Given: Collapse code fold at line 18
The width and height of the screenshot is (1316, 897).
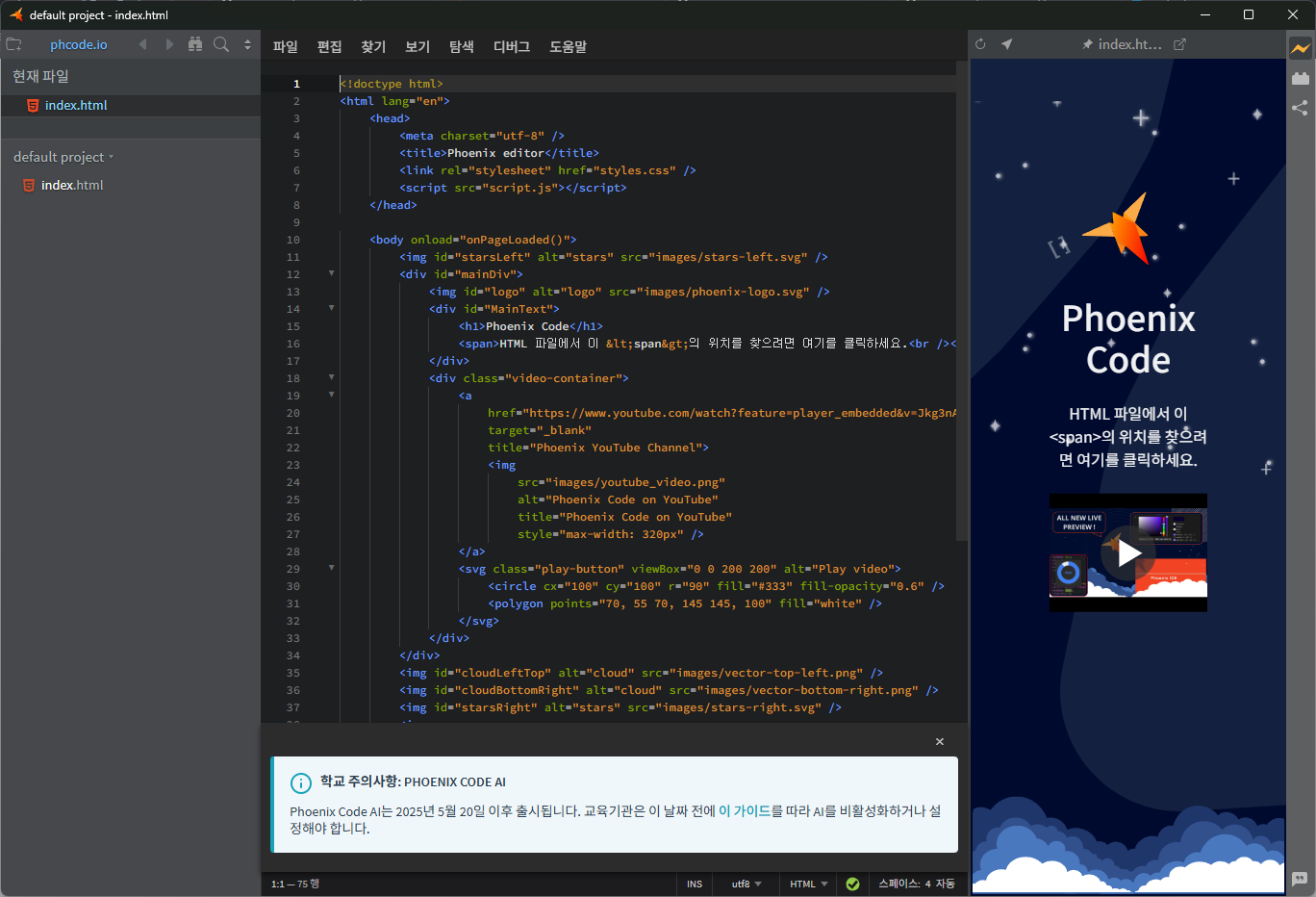Looking at the screenshot, I should coord(332,377).
